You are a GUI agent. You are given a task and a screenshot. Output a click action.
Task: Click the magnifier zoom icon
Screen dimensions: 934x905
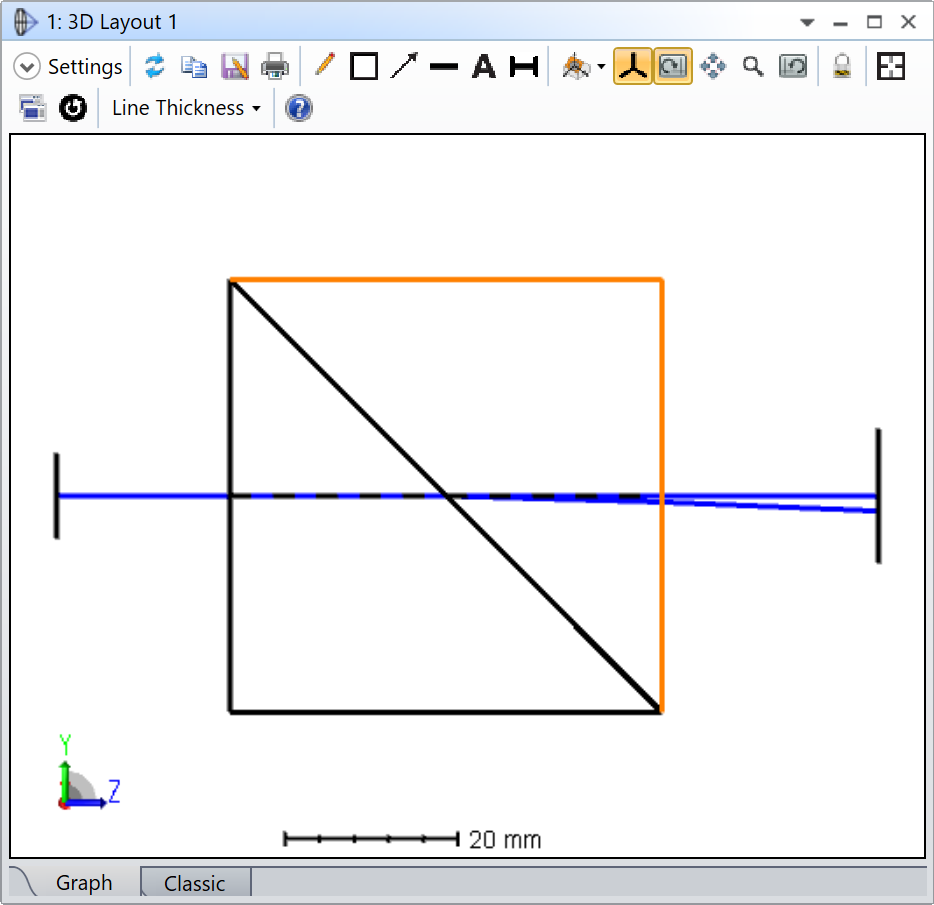click(x=753, y=67)
